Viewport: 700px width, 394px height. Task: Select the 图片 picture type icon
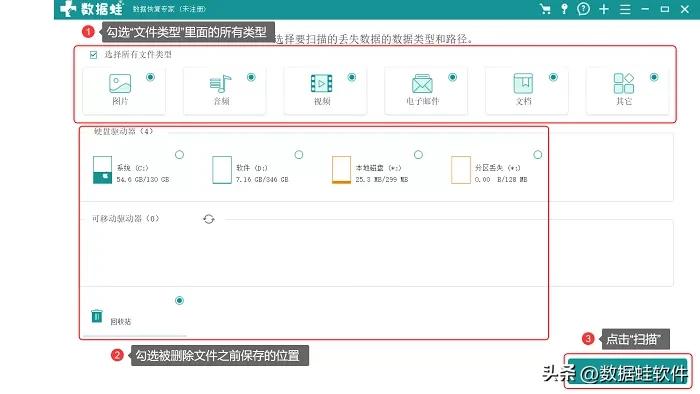point(120,83)
